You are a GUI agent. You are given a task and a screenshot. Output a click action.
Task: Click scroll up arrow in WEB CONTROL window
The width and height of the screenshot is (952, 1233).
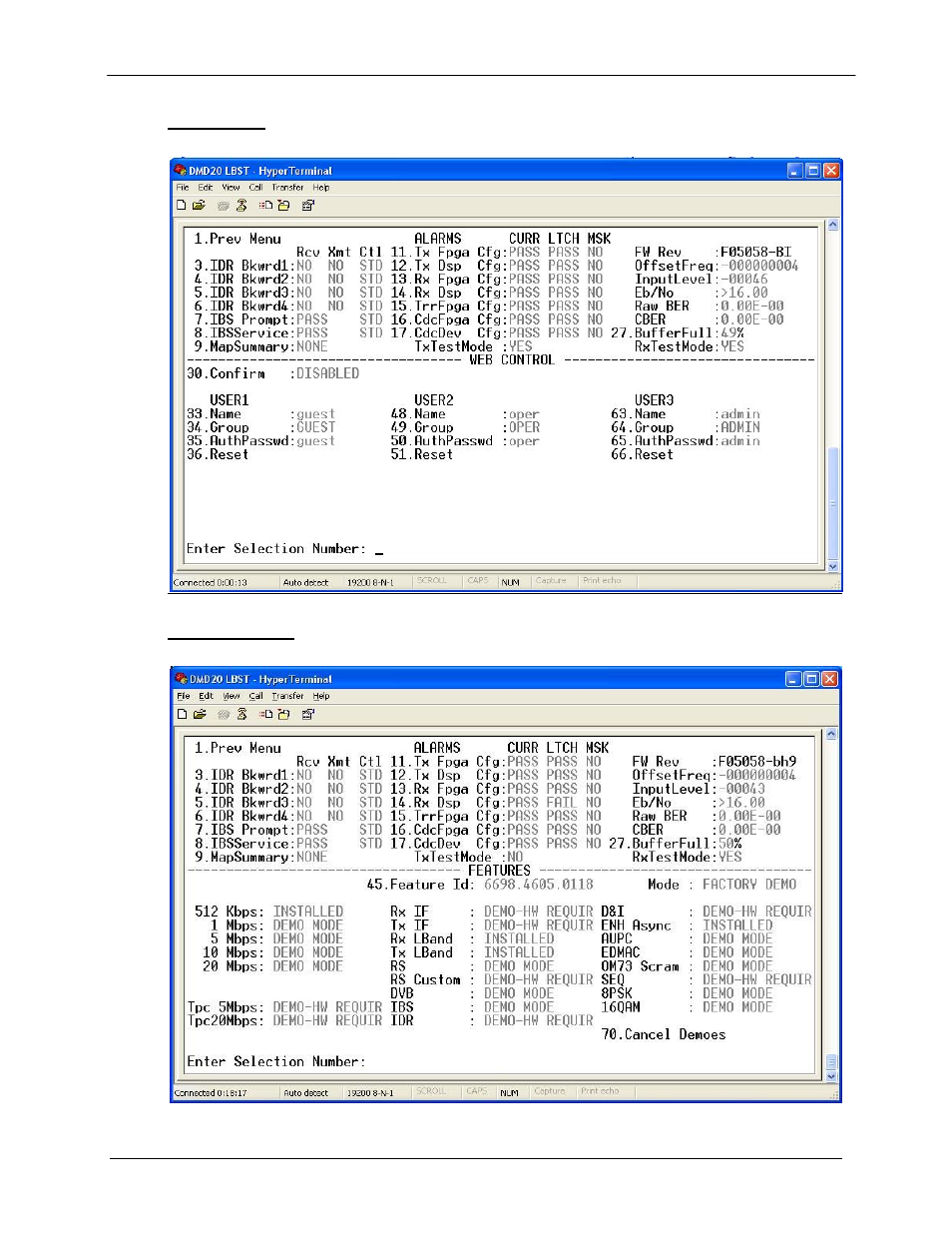point(833,226)
